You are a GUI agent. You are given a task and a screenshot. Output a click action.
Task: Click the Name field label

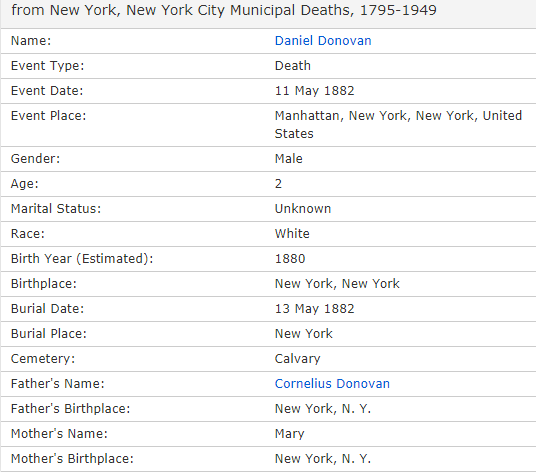pyautogui.click(x=31, y=41)
